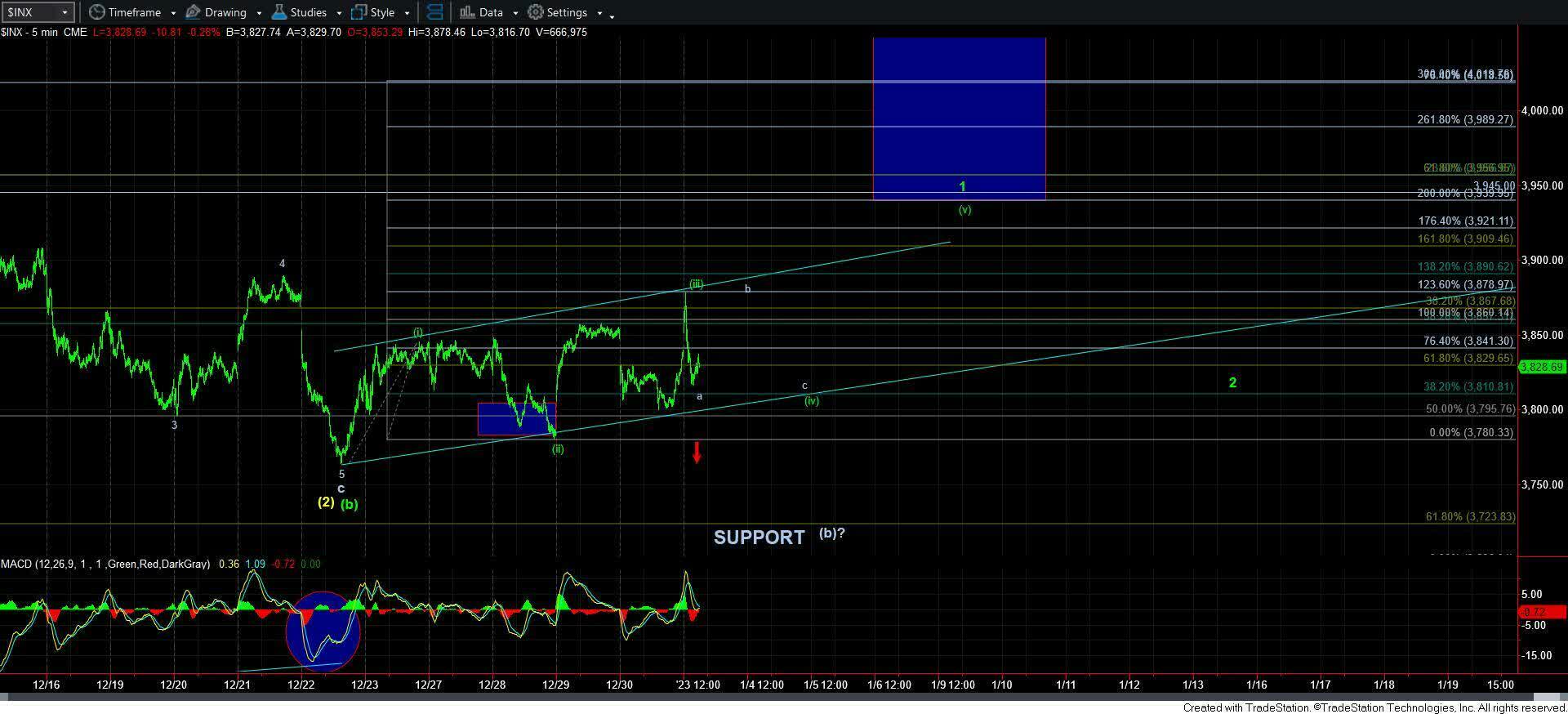Expand the Timeframe dropdown arrow
This screenshot has width=1568, height=714.
(x=173, y=13)
